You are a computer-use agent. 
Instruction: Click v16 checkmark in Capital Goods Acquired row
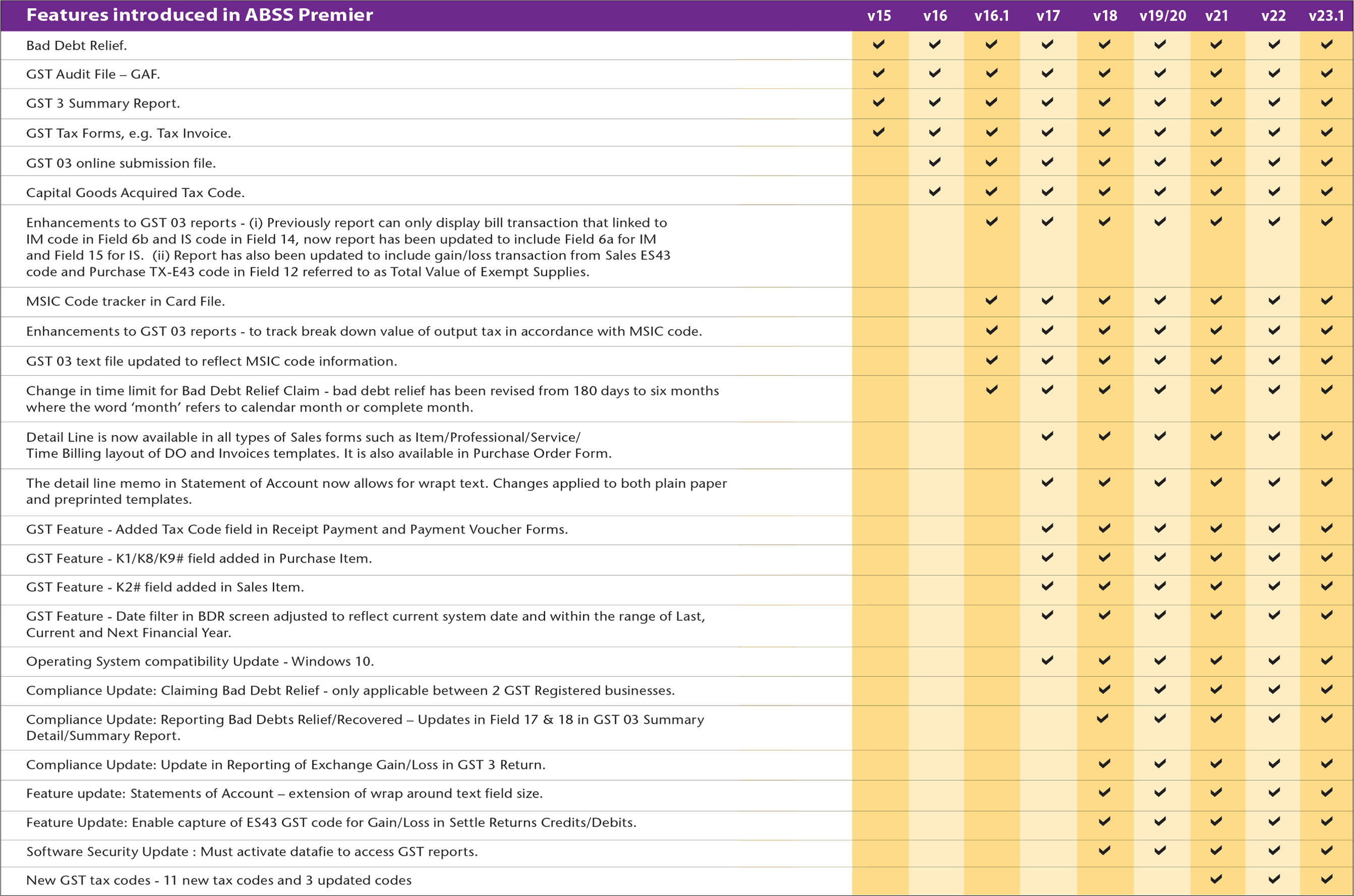point(934,192)
